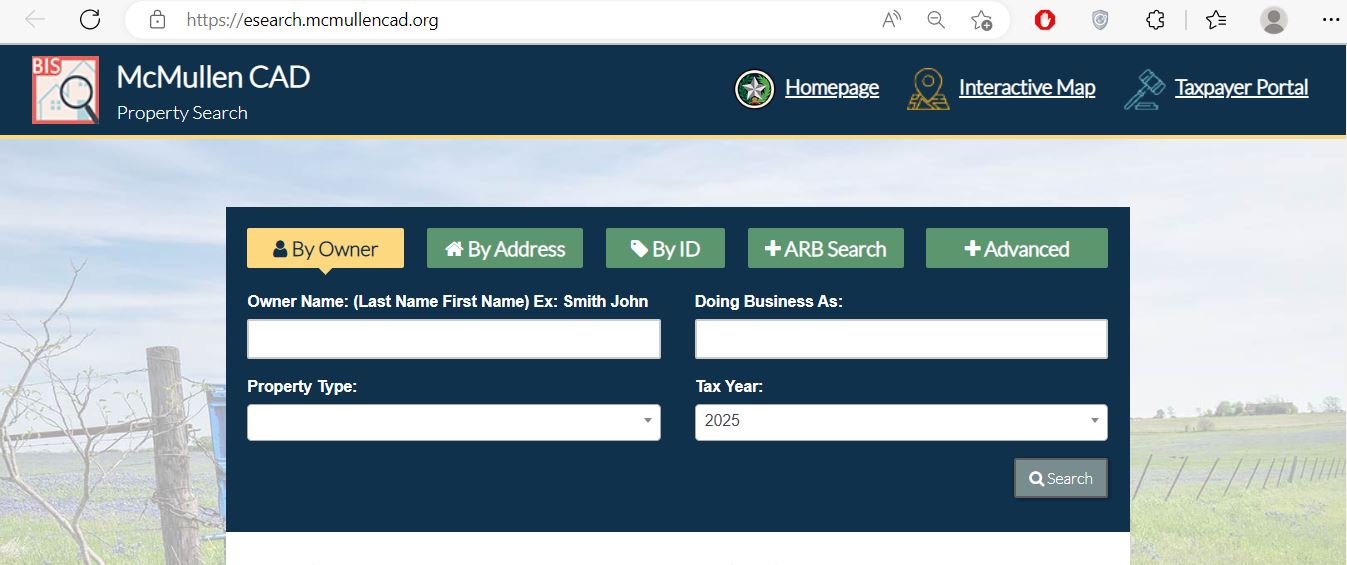Click the BIS property search logo
This screenshot has height=565, width=1347.
(65, 90)
